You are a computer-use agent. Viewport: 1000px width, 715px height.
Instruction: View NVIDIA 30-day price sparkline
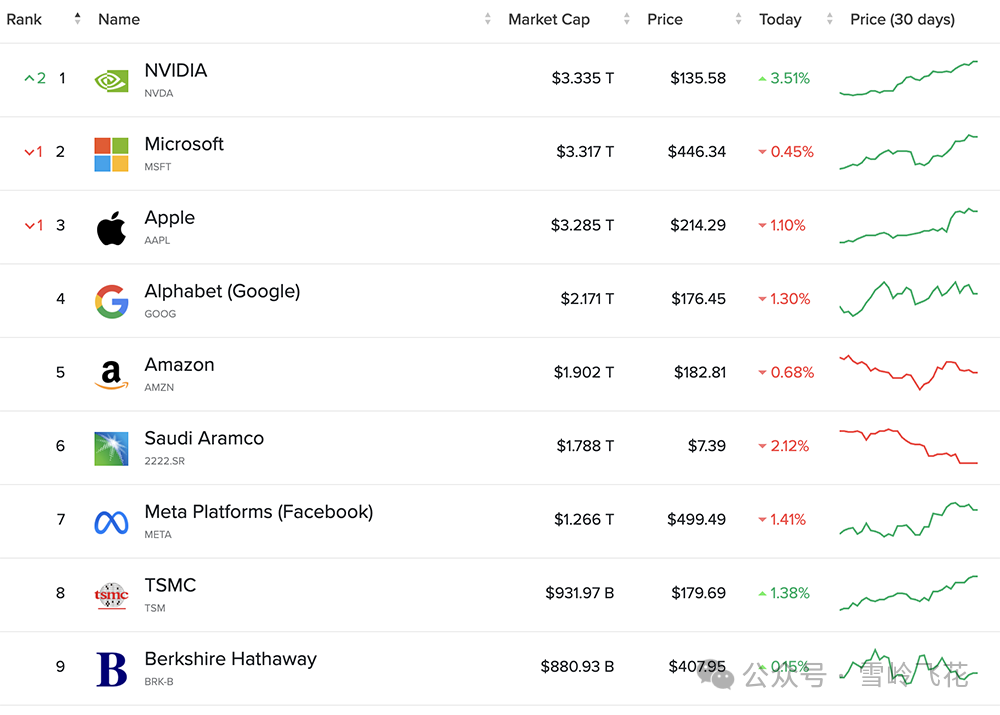click(908, 78)
